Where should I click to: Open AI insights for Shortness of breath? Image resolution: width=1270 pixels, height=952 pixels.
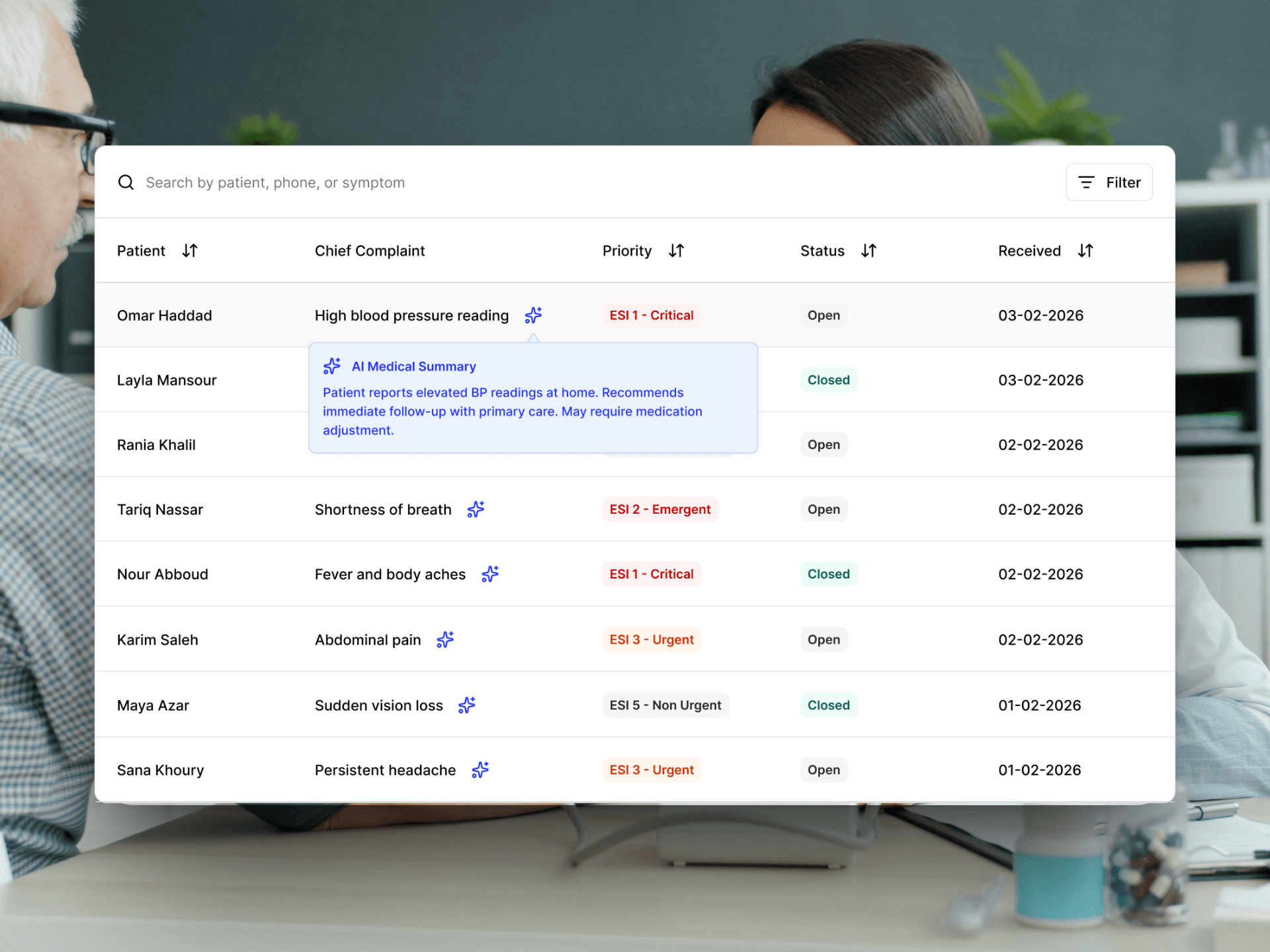pyautogui.click(x=476, y=509)
